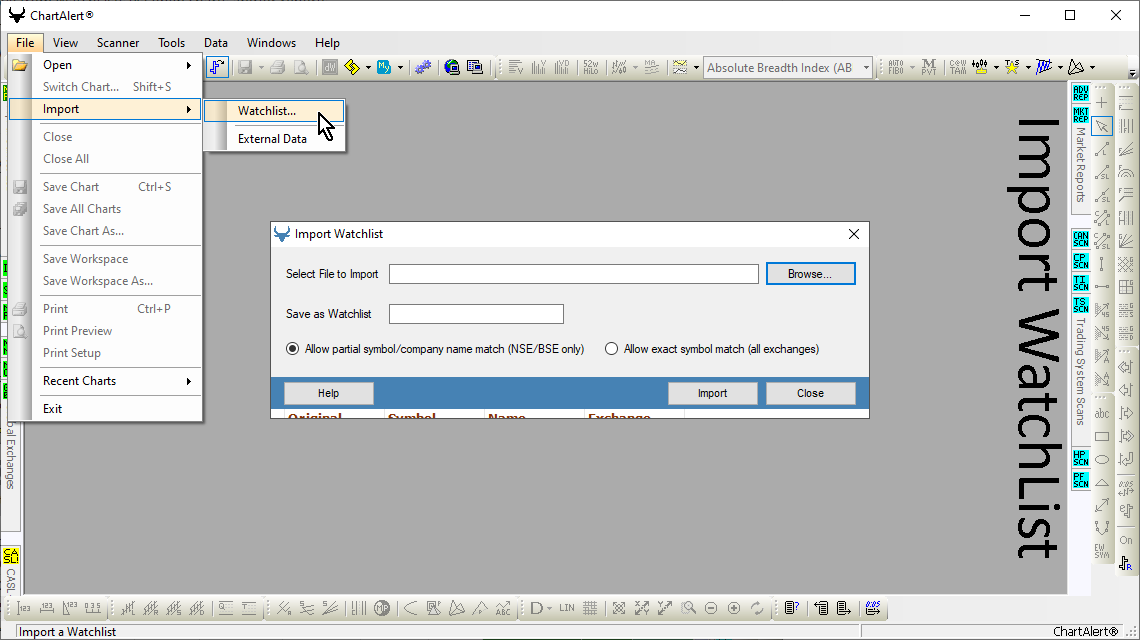Image resolution: width=1140 pixels, height=640 pixels.
Task: Click the star favorites toolbar icon
Action: [x=1011, y=68]
